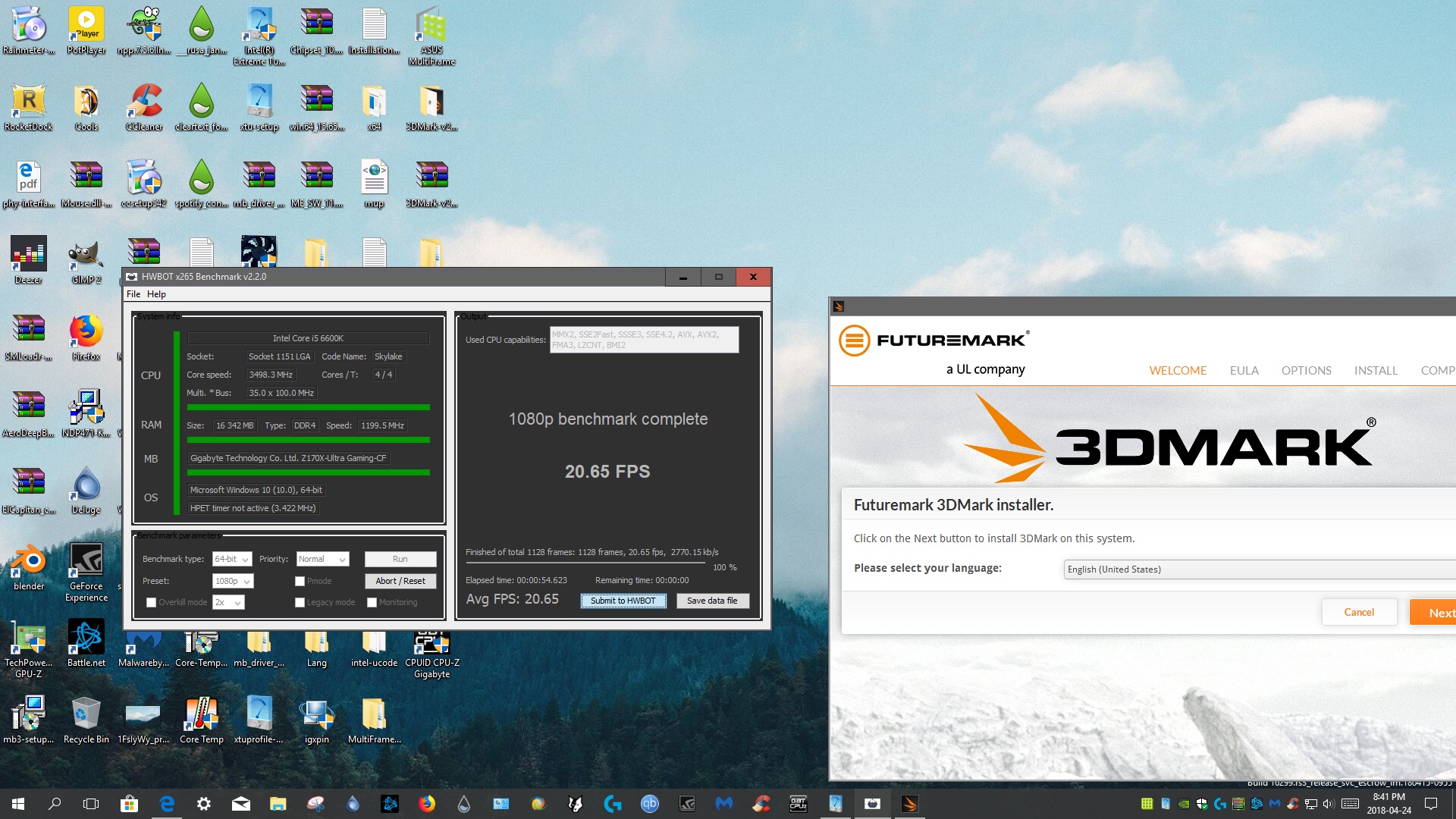Click the Used CPU capabilities text box
The image size is (1456, 819).
644,340
